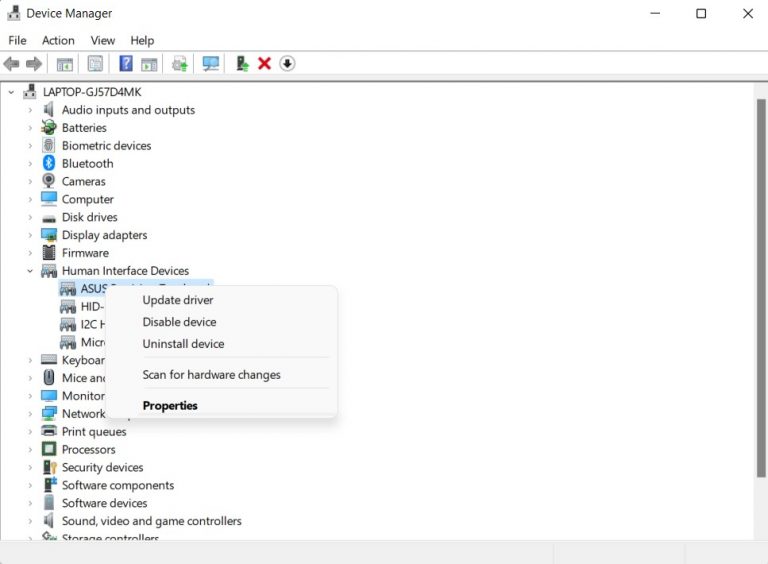Click the Processors category icon
768x564 pixels.
point(49,449)
